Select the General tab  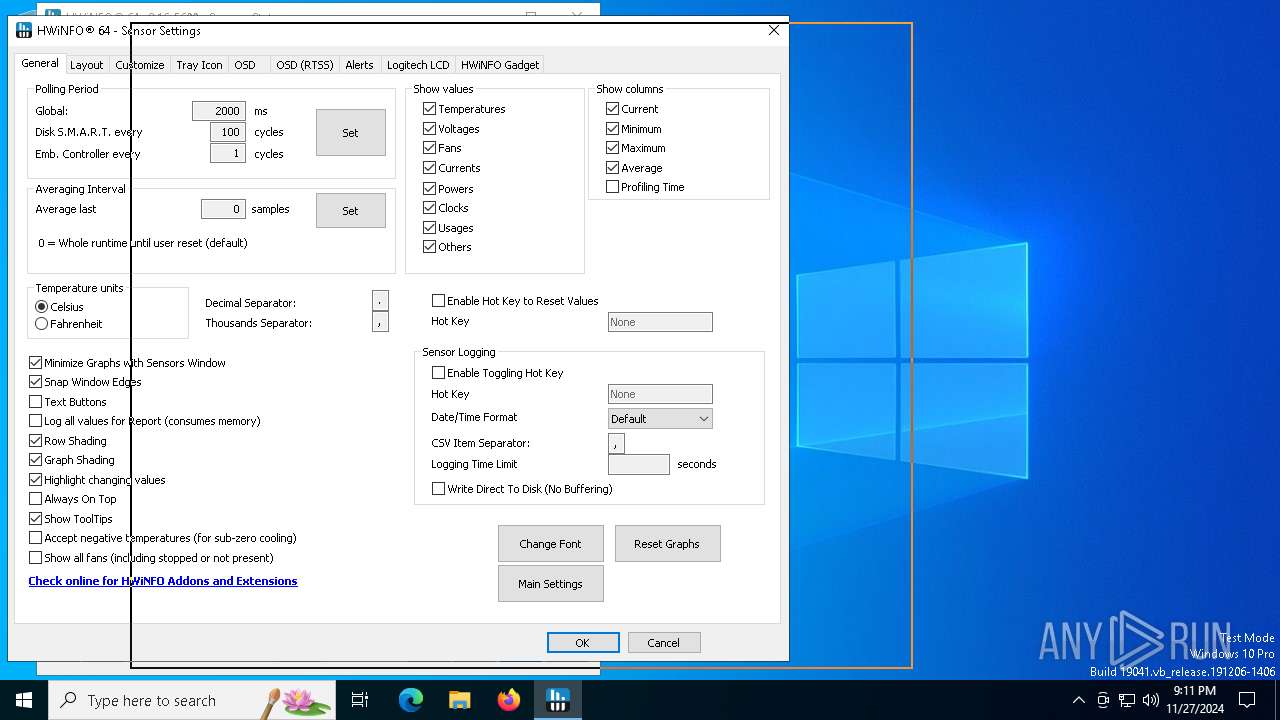click(x=40, y=63)
